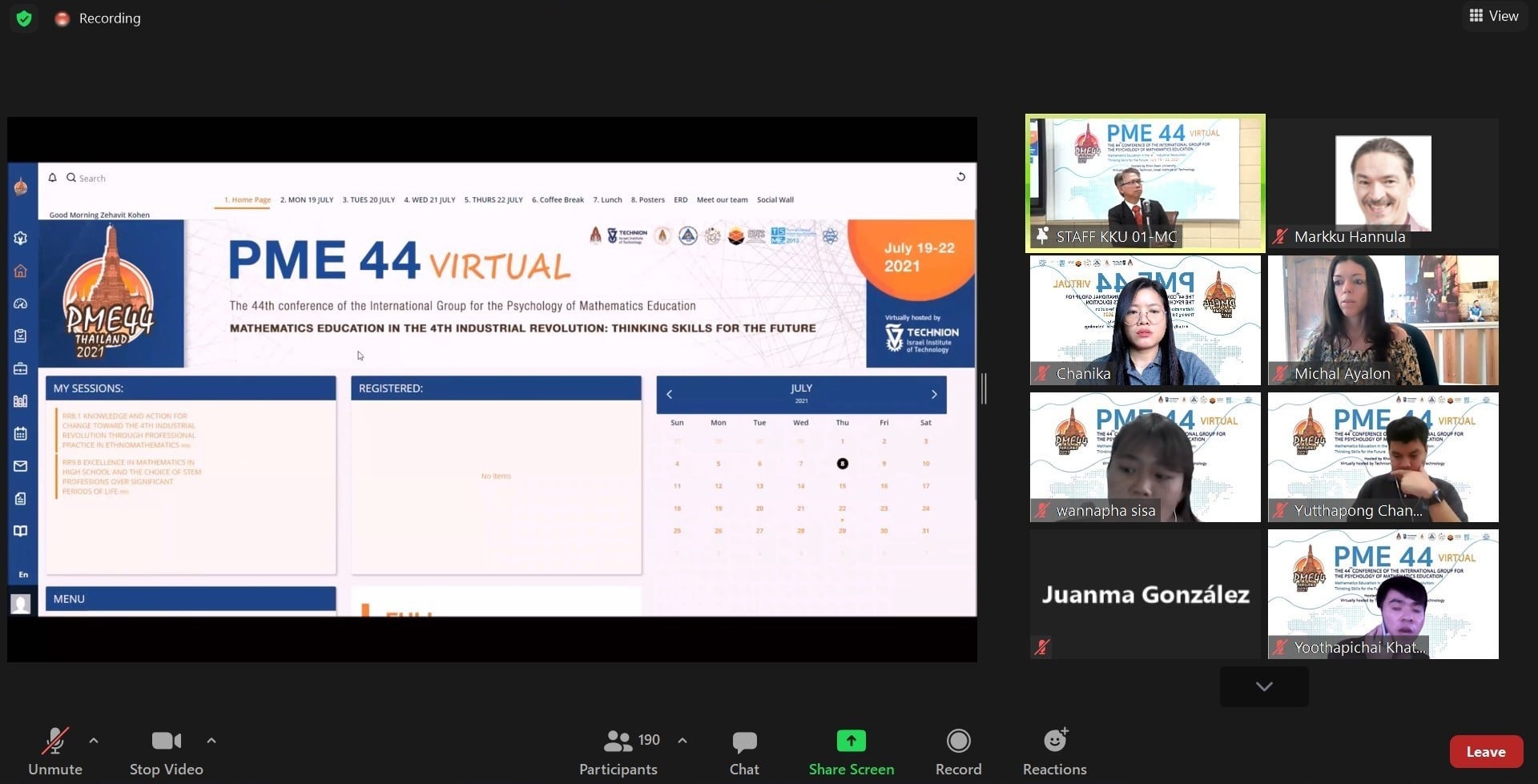
Task: Click the green Share Screen icon
Action: pyautogui.click(x=851, y=741)
